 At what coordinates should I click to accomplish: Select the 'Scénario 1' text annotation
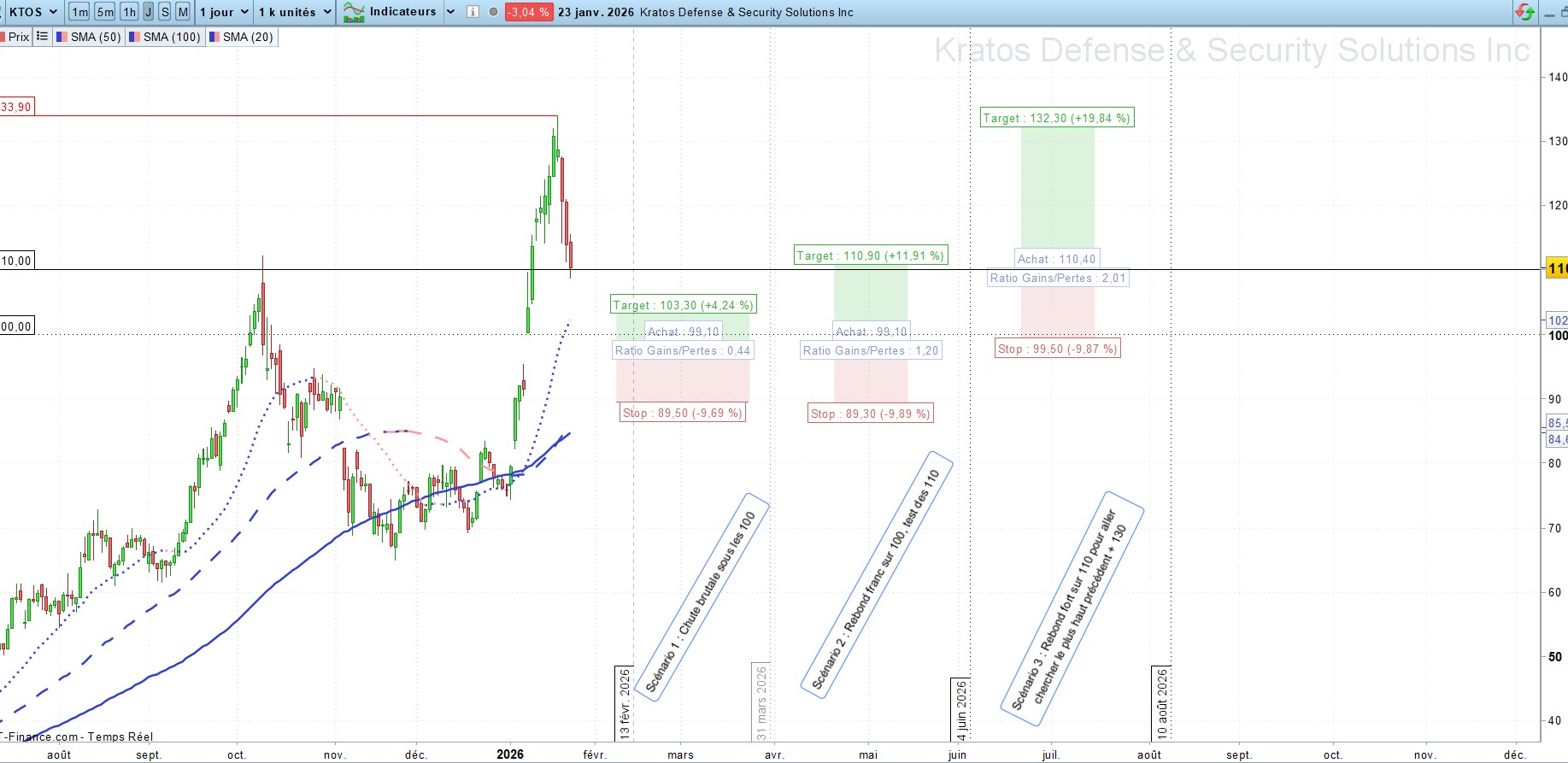click(x=702, y=598)
